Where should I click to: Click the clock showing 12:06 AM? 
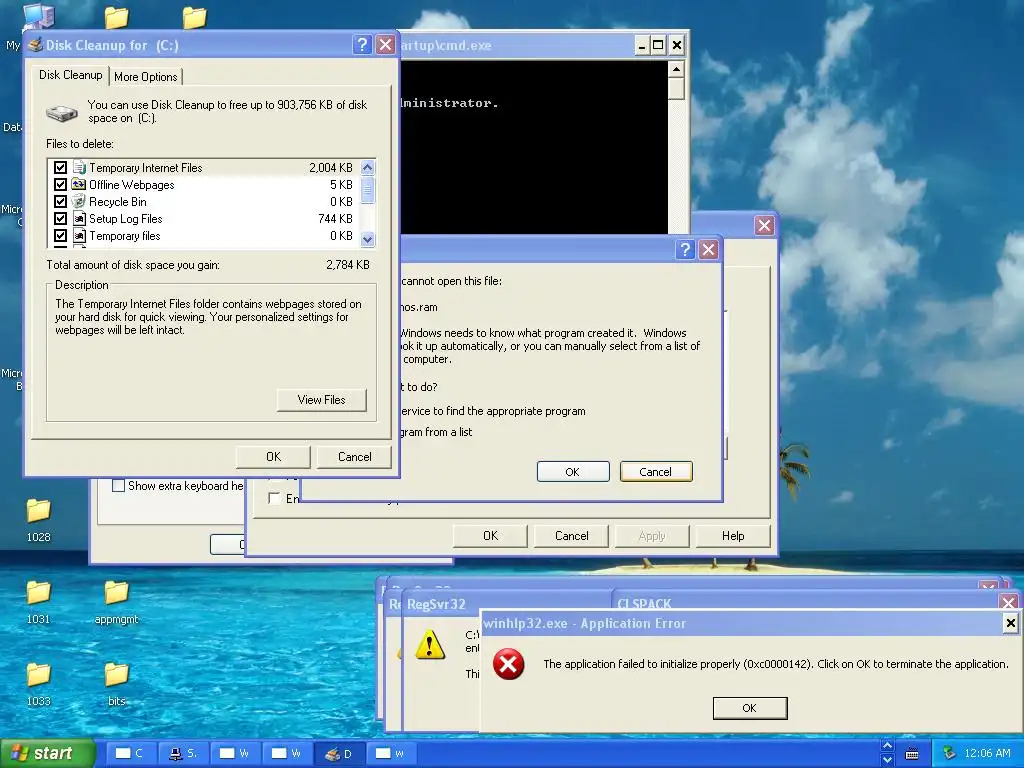(987, 753)
